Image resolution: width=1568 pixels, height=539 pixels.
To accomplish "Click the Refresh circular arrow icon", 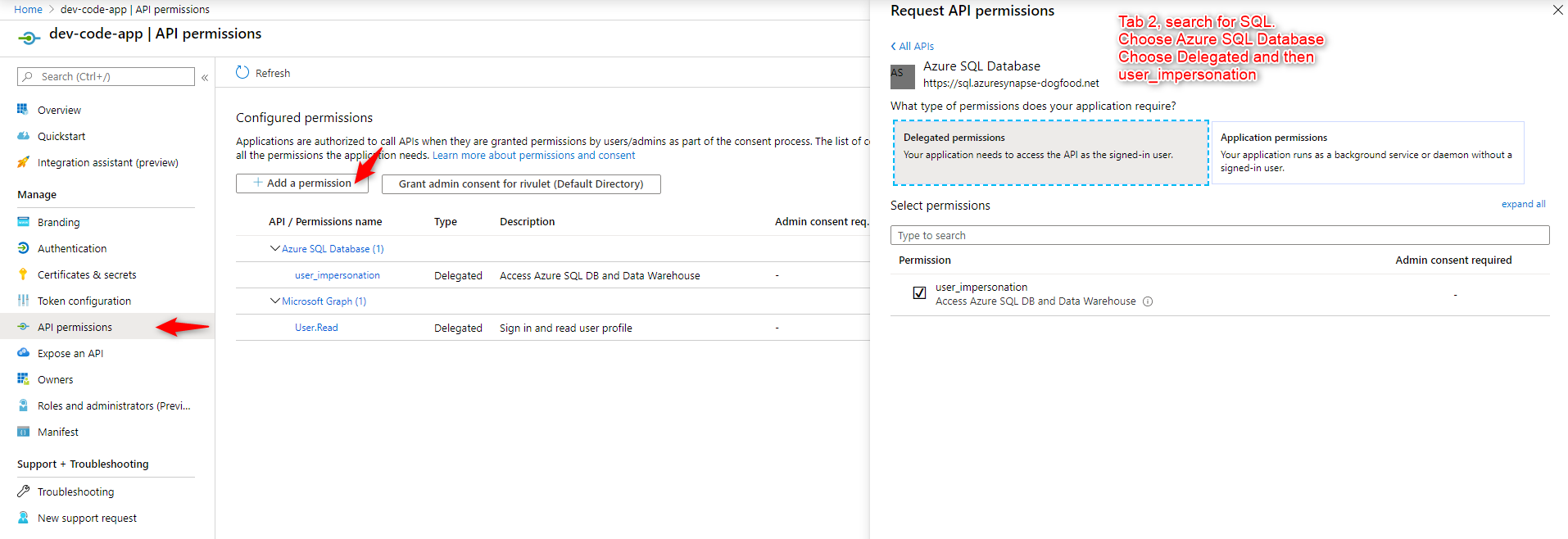I will [x=242, y=72].
